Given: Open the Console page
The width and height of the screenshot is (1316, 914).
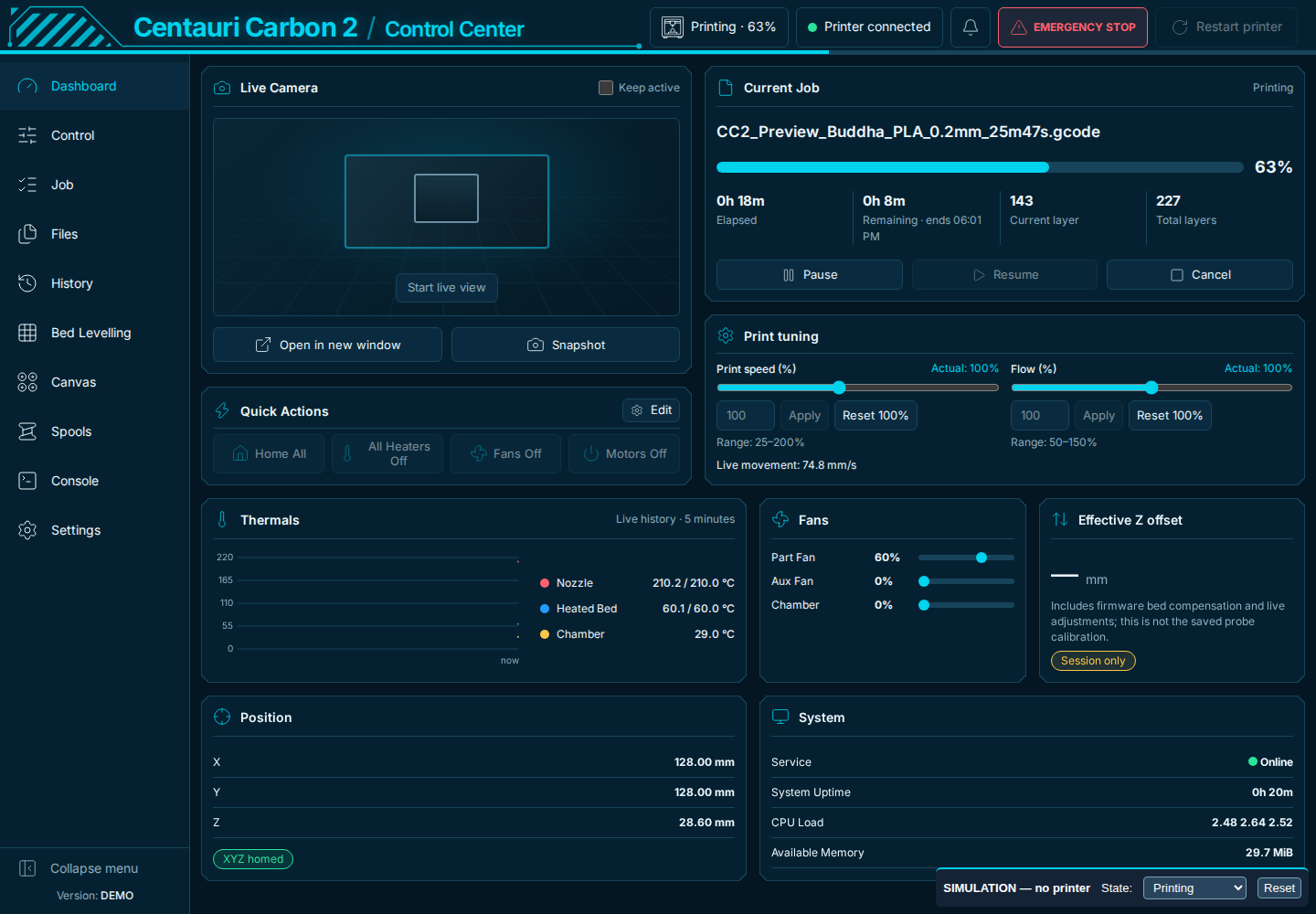Looking at the screenshot, I should click(95, 481).
